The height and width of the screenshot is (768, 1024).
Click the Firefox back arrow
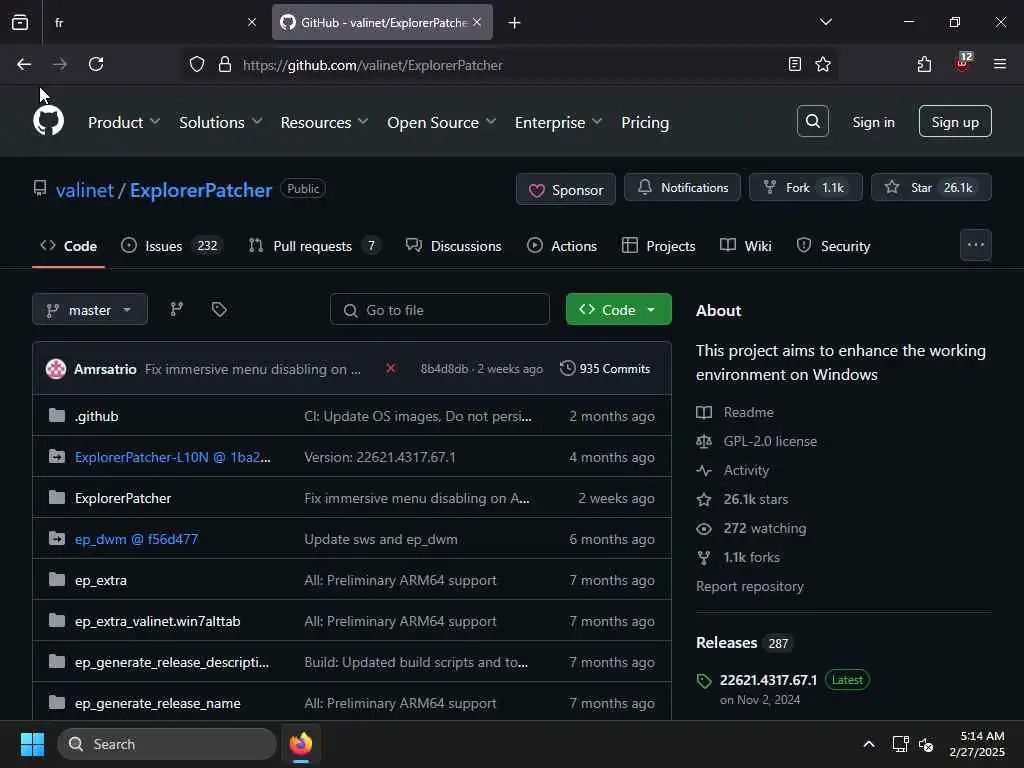coord(24,64)
